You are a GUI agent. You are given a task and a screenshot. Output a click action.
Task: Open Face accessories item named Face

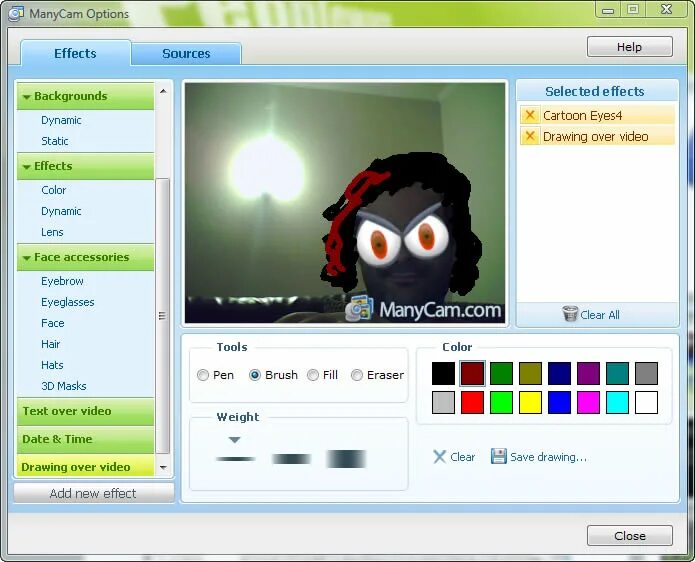coord(53,323)
